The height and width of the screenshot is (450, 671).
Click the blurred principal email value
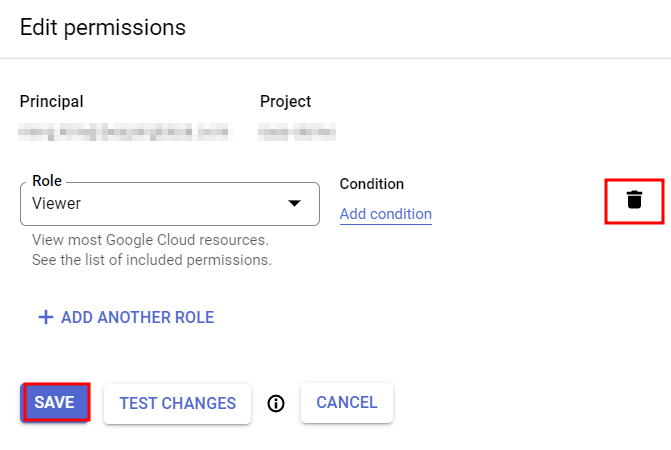click(x=125, y=130)
